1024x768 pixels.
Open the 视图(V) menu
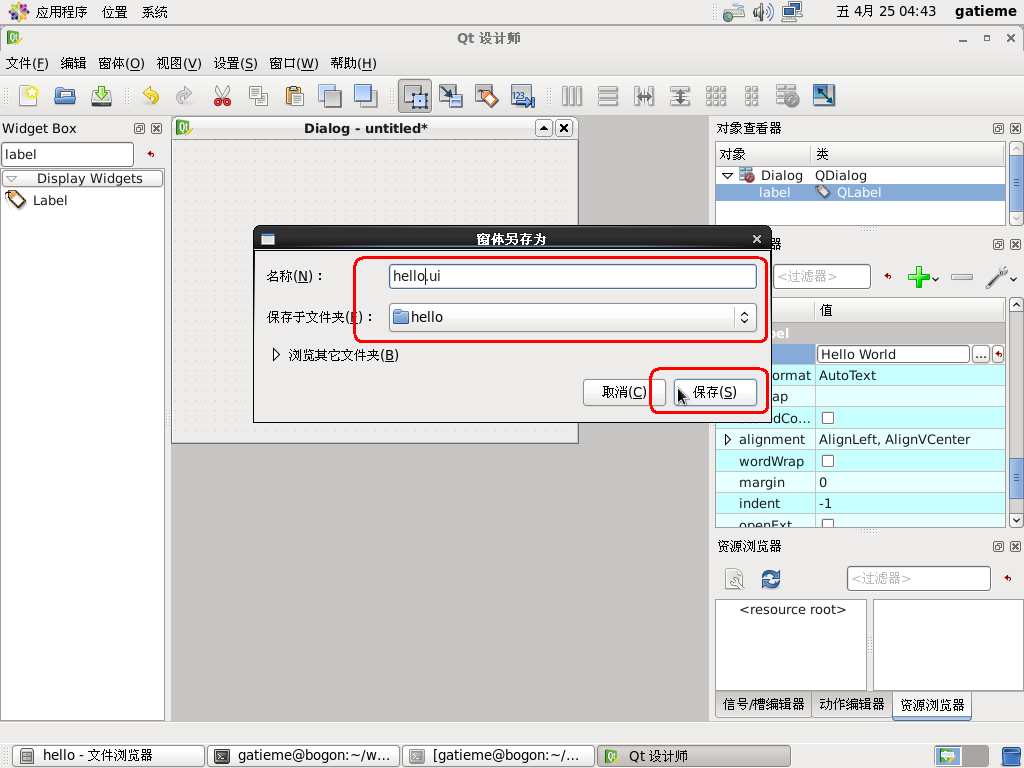pyautogui.click(x=179, y=63)
